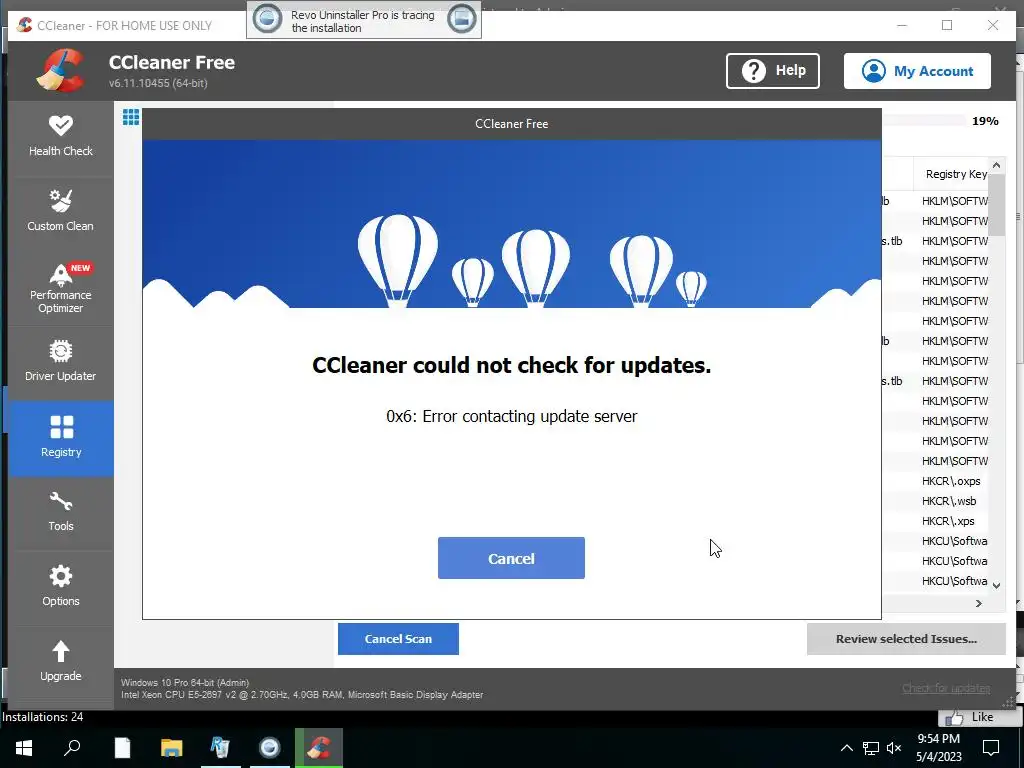Click the left Revo Uninstaller tracing icon
1024x768 pixels.
coord(268,20)
